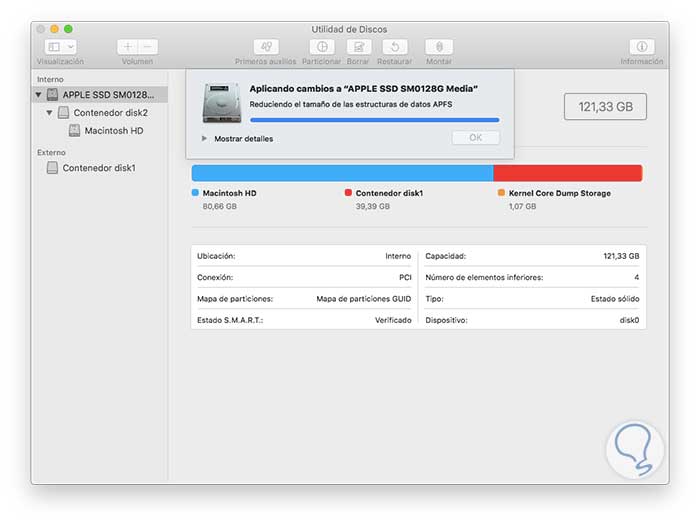Screen dimensions: 700x525
Task: Click the Contenedor disk2 drive icon
Action: [64, 112]
